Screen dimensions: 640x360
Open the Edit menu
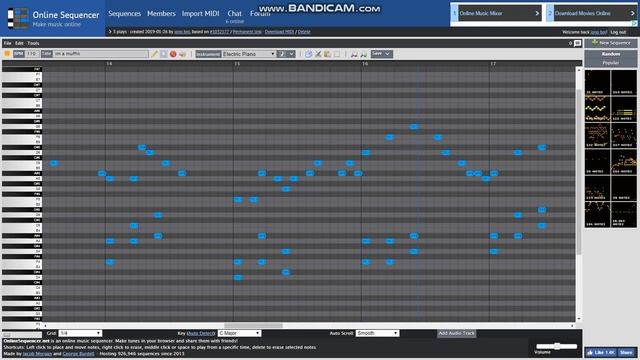pyautogui.click(x=19, y=43)
